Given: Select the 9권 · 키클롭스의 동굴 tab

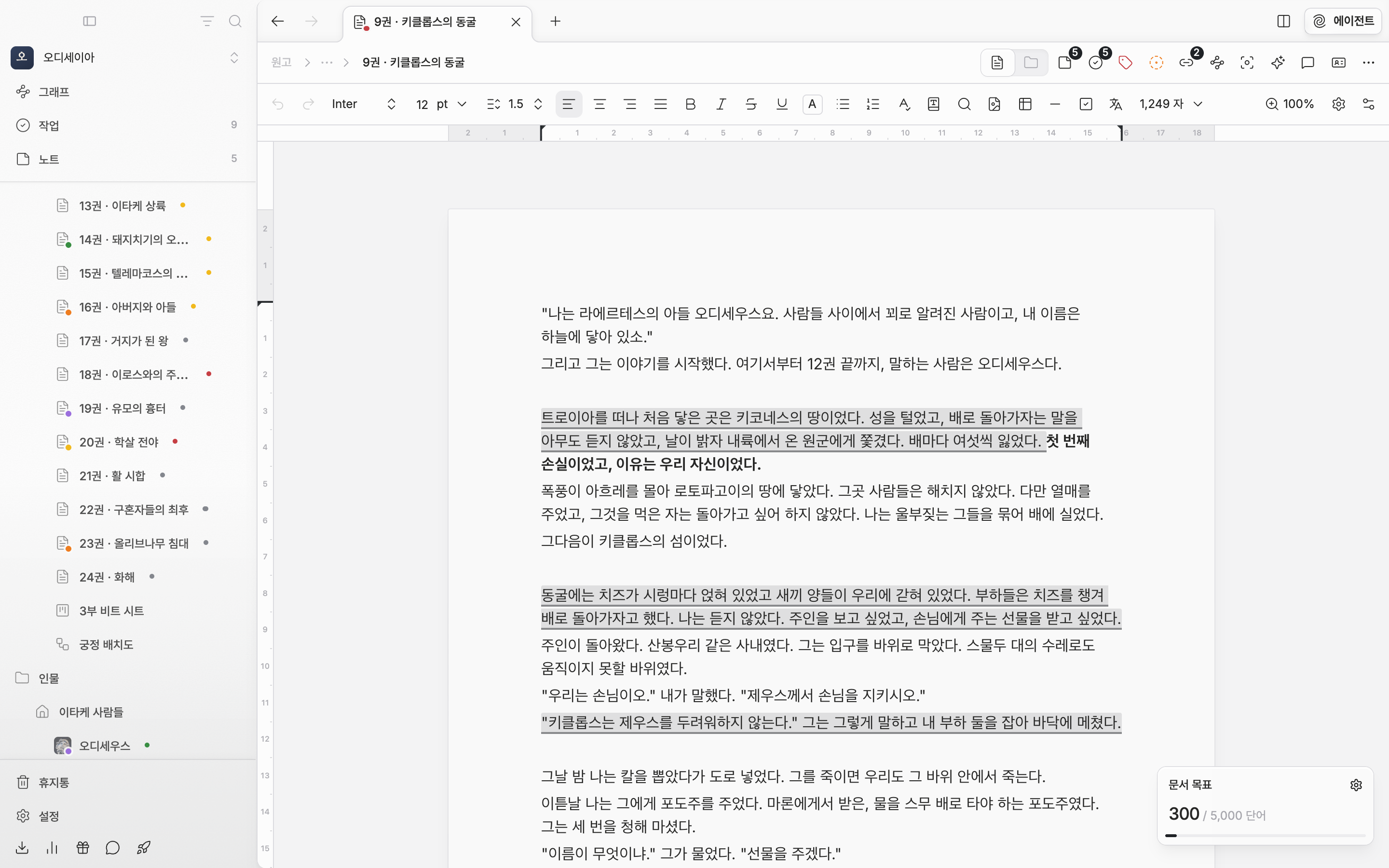Looking at the screenshot, I should [x=437, y=22].
